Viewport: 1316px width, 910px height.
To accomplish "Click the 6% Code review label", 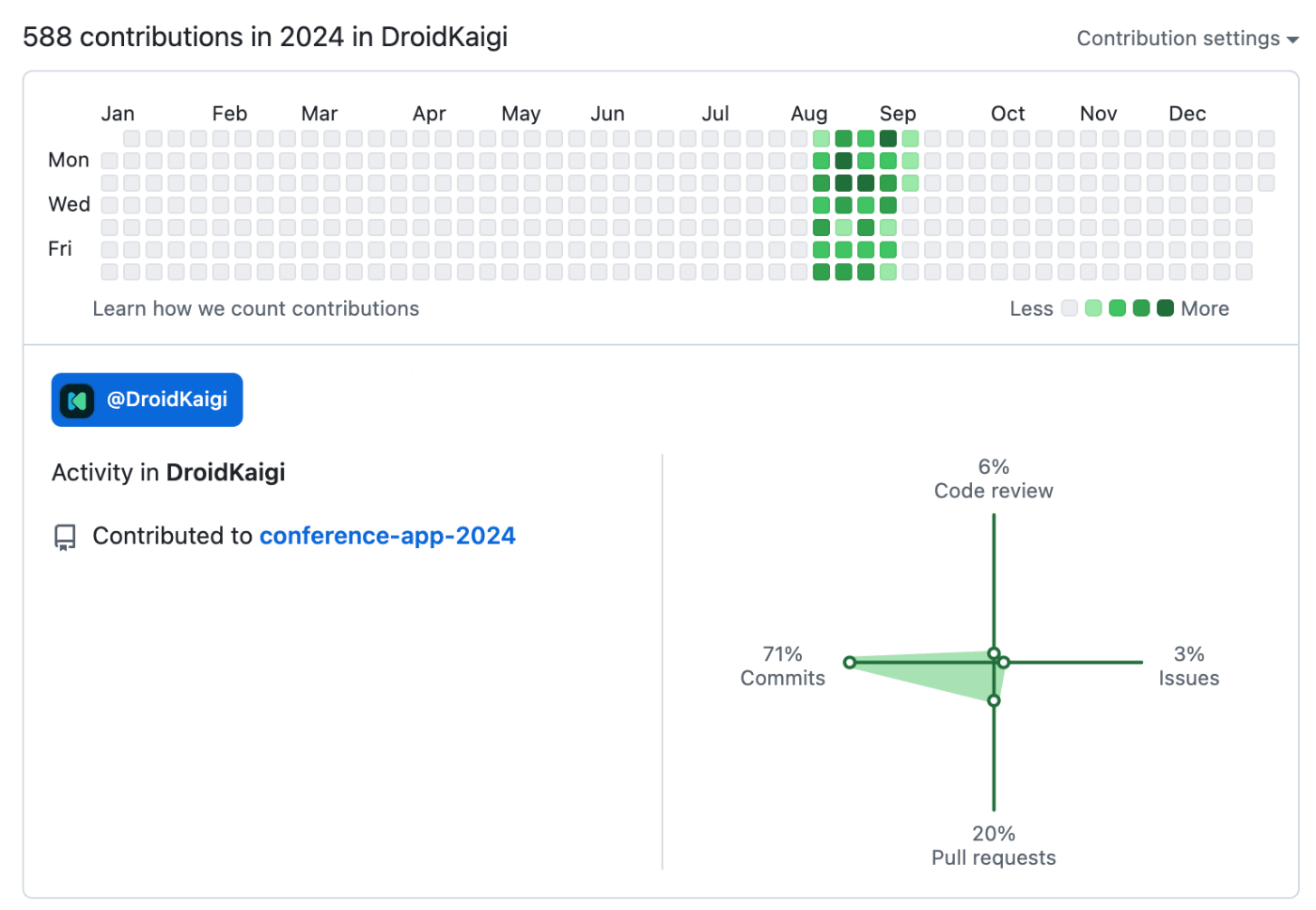I will pos(994,479).
